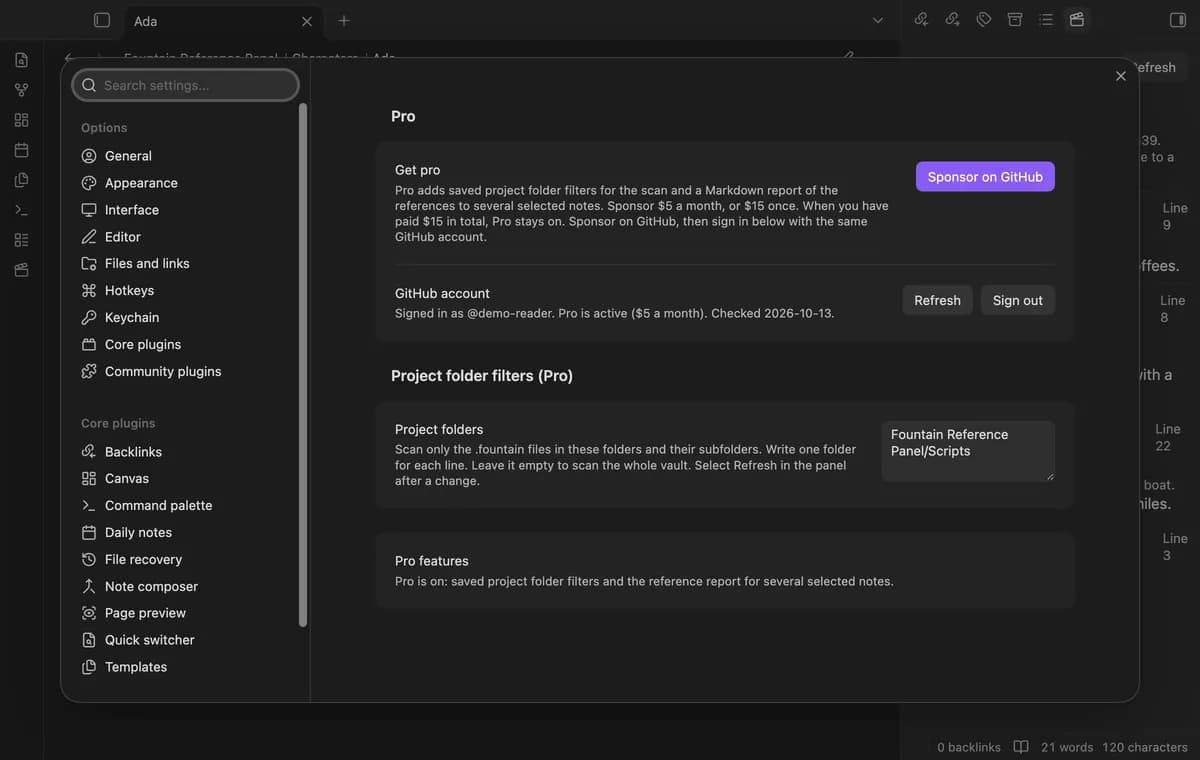Image resolution: width=1200 pixels, height=760 pixels.
Task: Close the settings dialog
Action: [1120, 76]
